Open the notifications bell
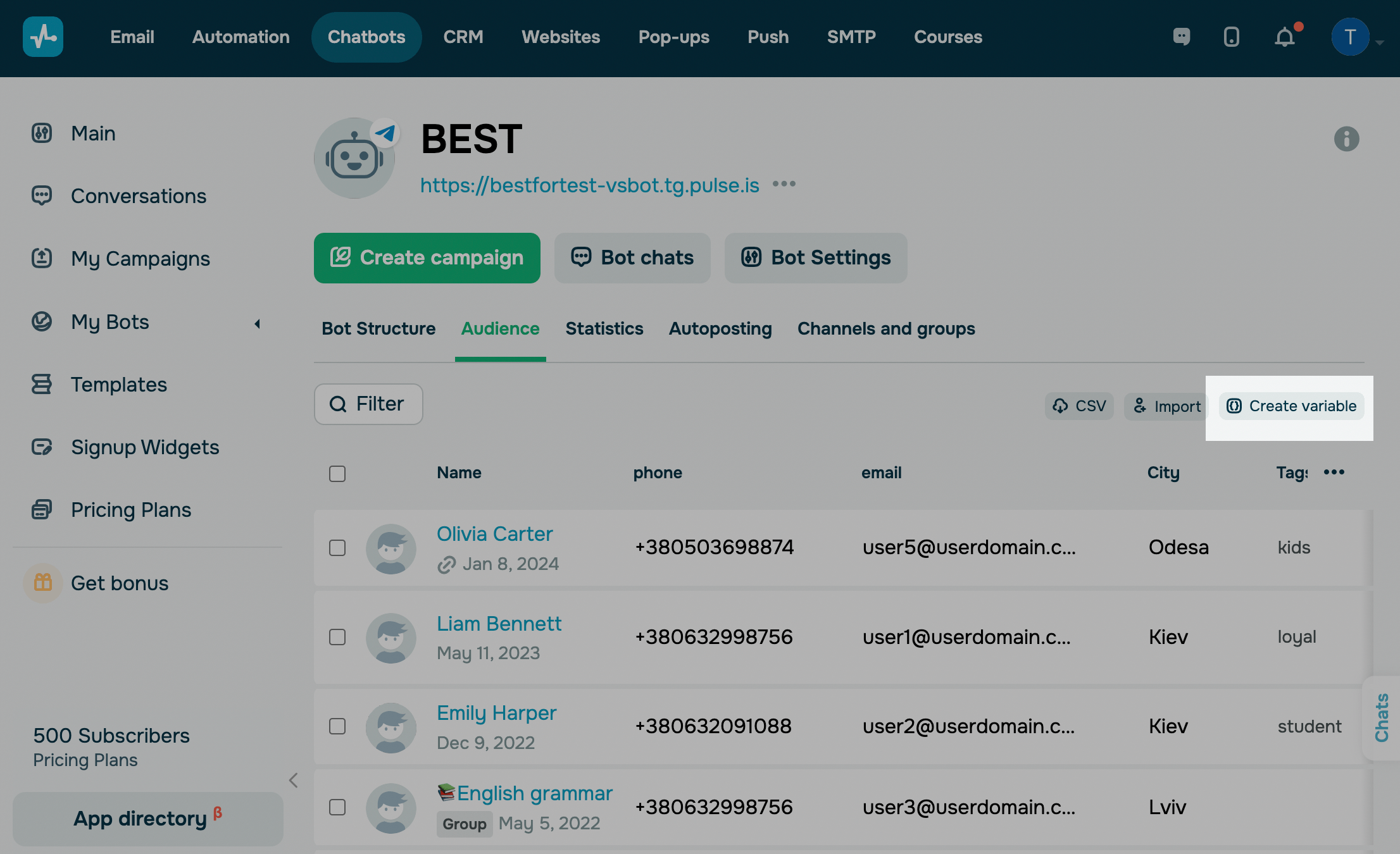The width and height of the screenshot is (1400, 854). pyautogui.click(x=1284, y=37)
